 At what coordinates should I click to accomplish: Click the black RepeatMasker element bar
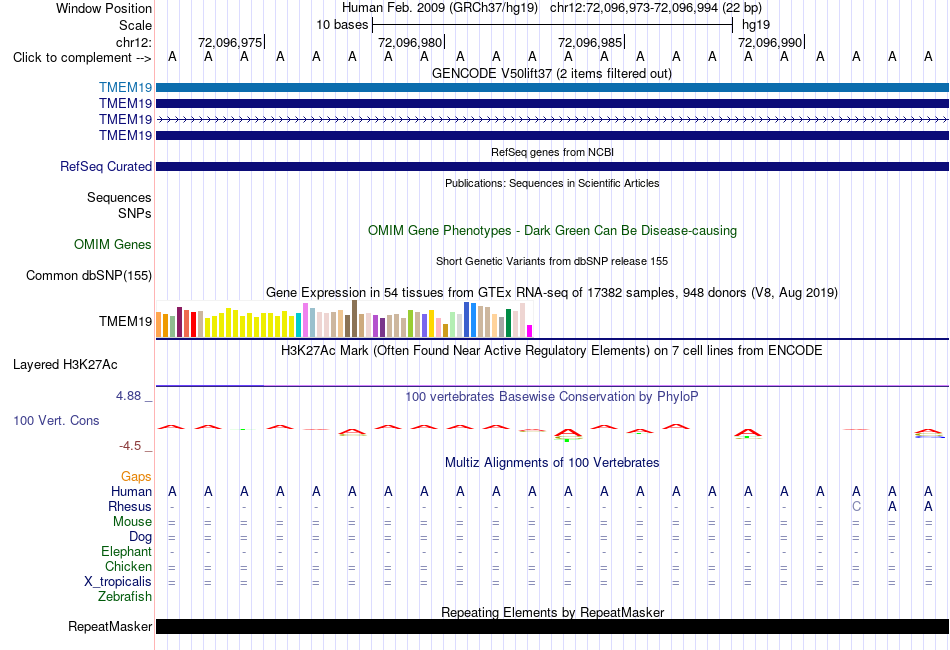pyautogui.click(x=552, y=626)
